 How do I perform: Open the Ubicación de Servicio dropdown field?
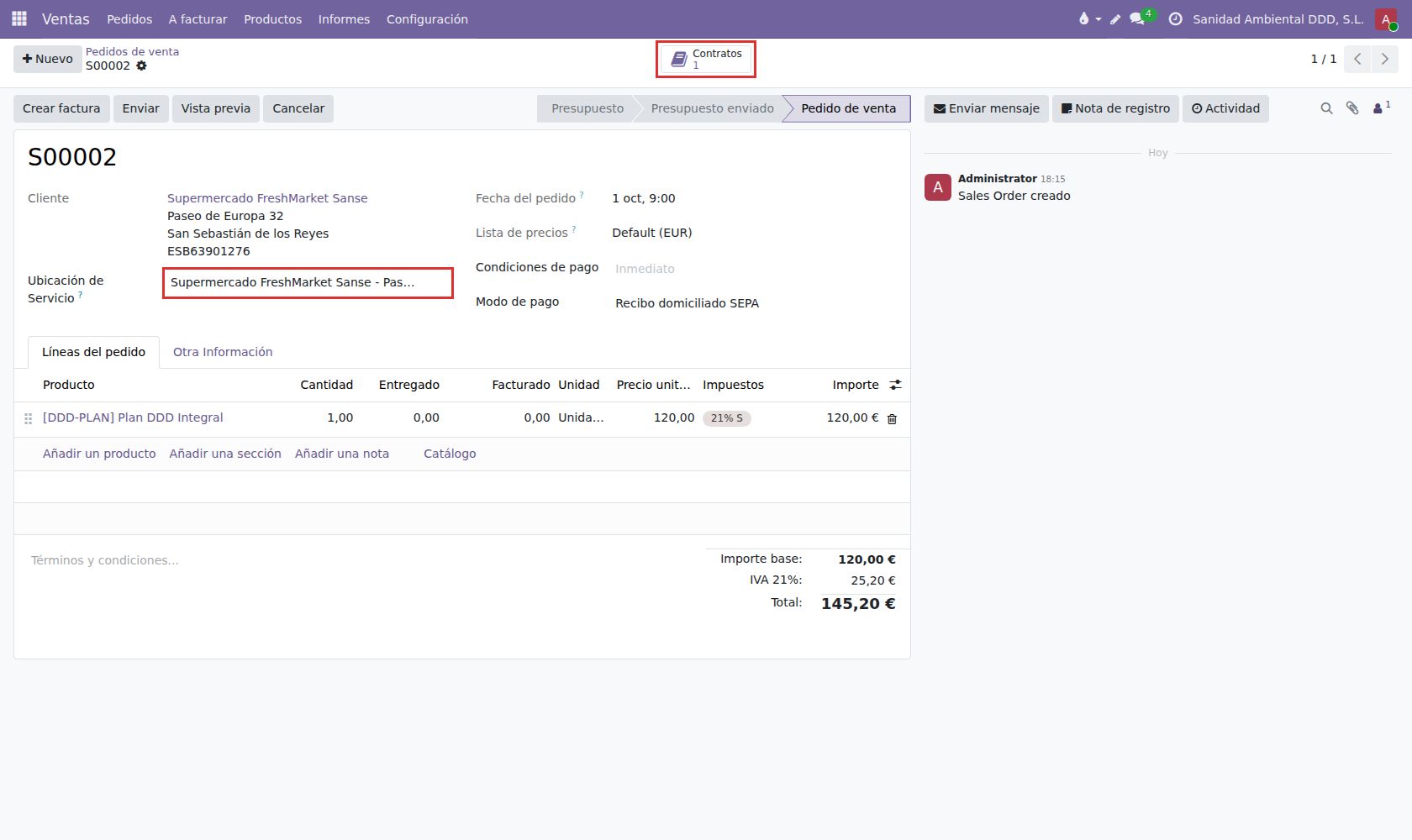point(308,282)
